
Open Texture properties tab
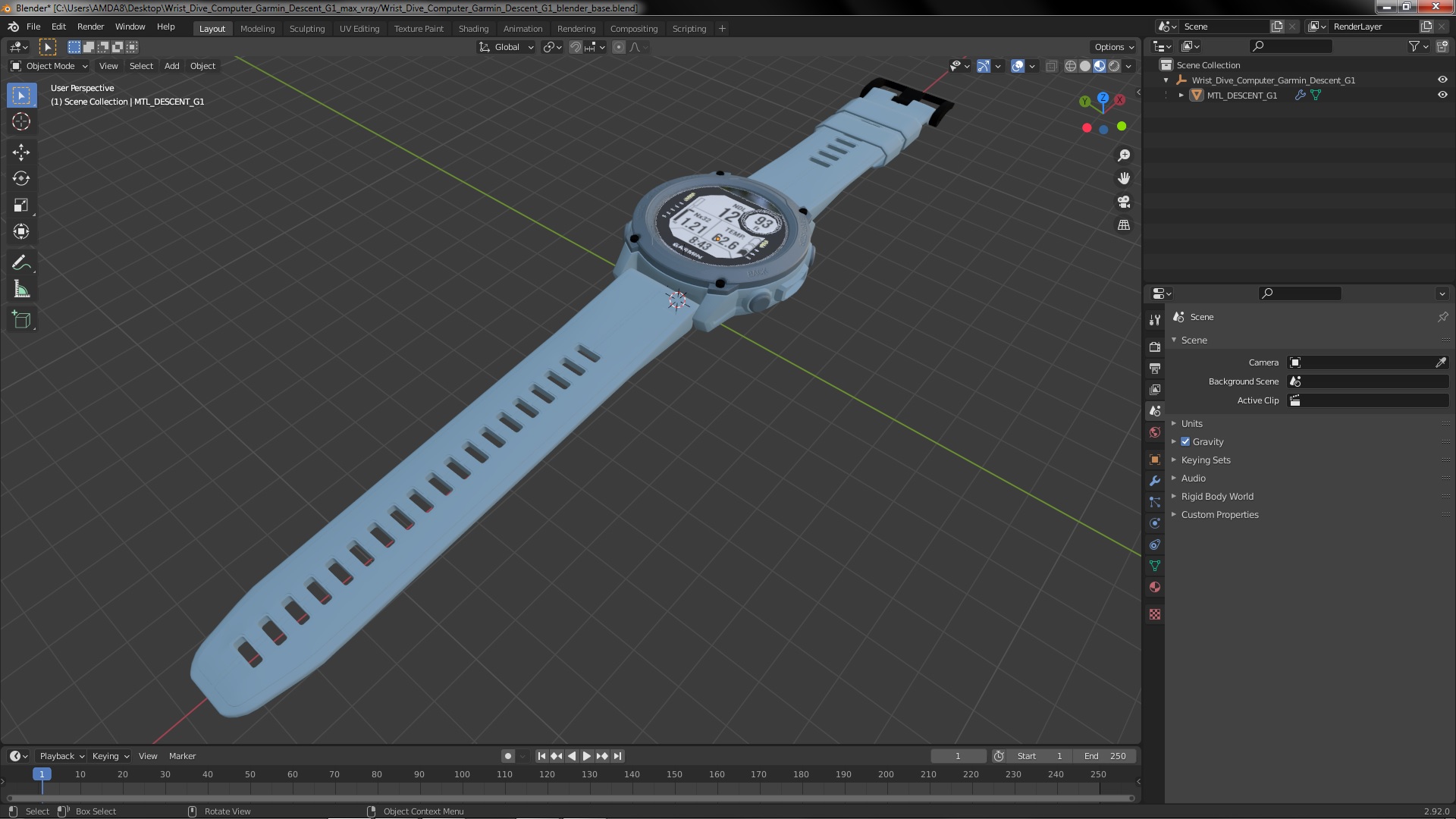pyautogui.click(x=1155, y=614)
